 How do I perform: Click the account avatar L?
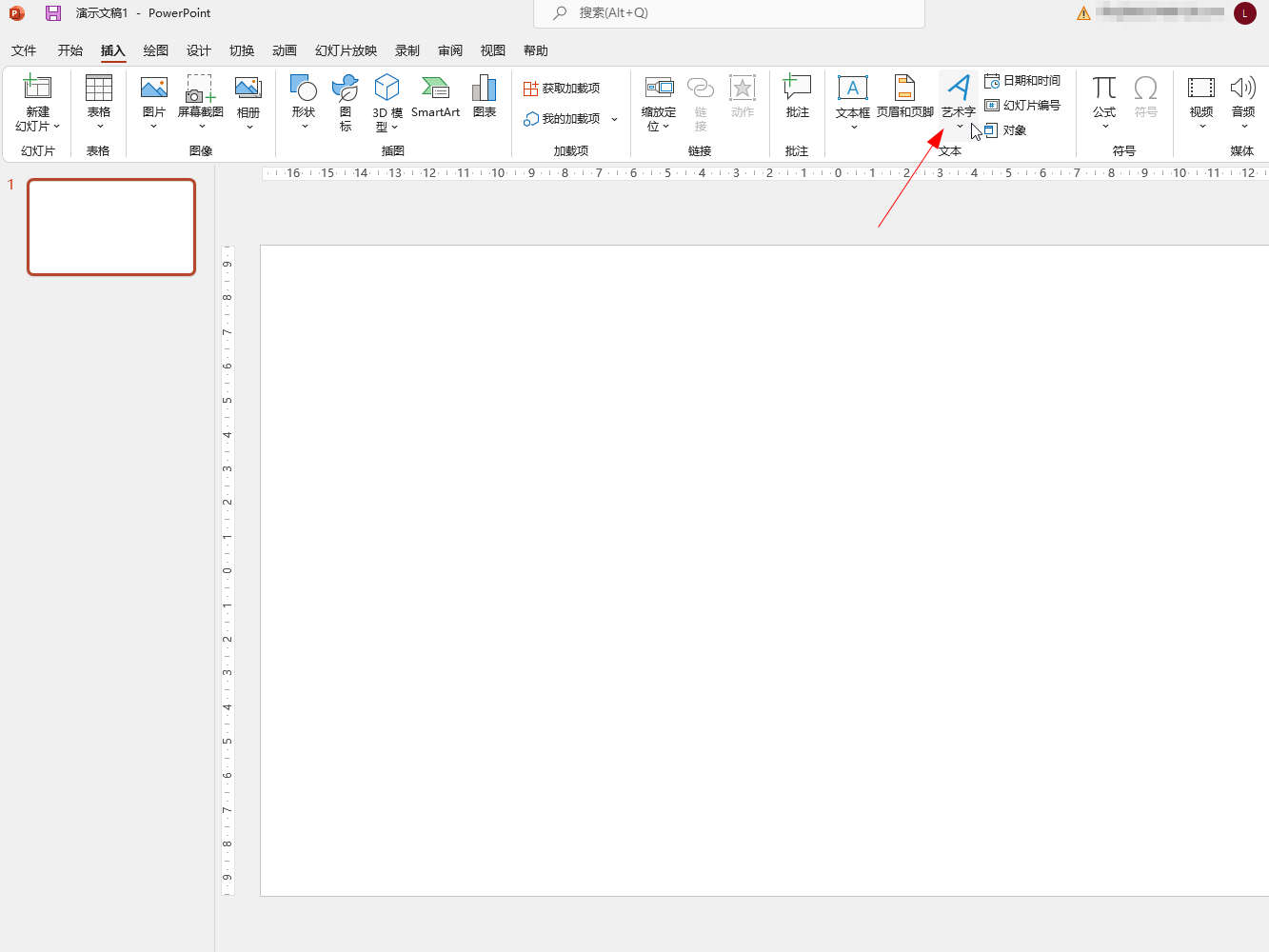pos(1244,13)
